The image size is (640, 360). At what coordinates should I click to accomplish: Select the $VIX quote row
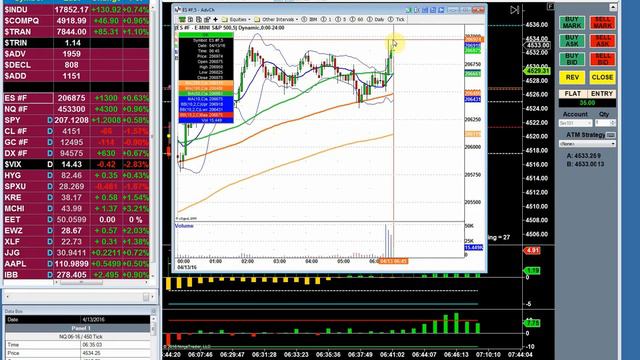point(76,164)
